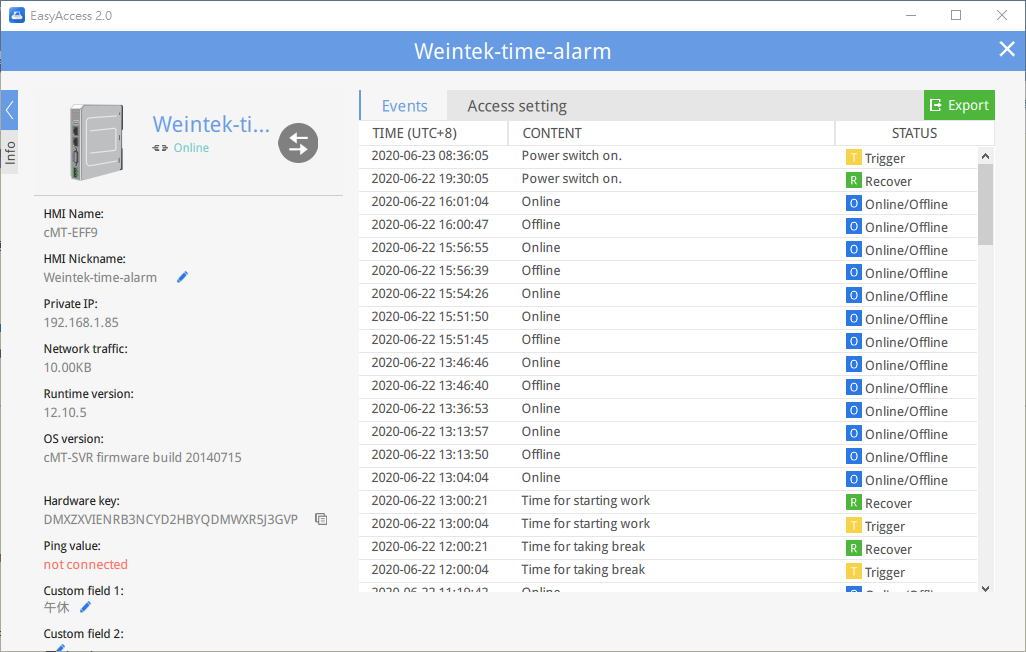Click the scroll down arrow of the events list
This screenshot has height=652, width=1026.
click(x=985, y=588)
